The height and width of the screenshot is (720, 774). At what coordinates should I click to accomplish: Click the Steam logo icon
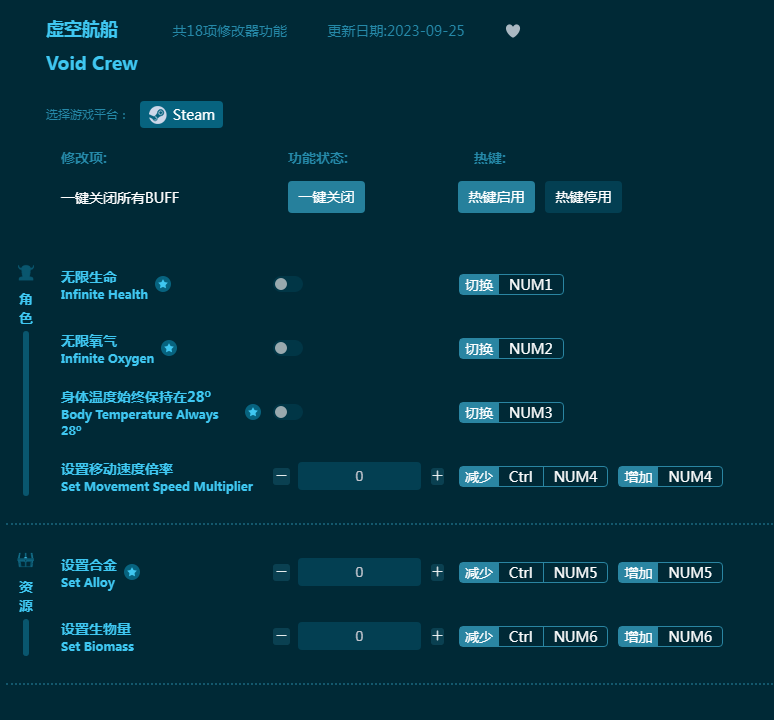coord(157,115)
